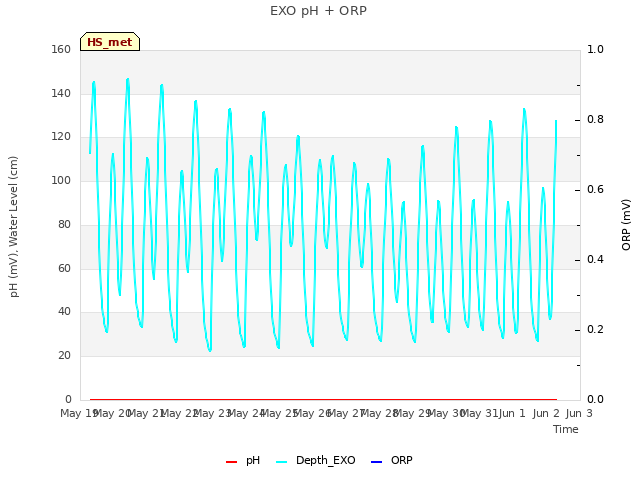Screen dimensions: 640x480
Task: Click the May 23 date label
Action: 212,413
